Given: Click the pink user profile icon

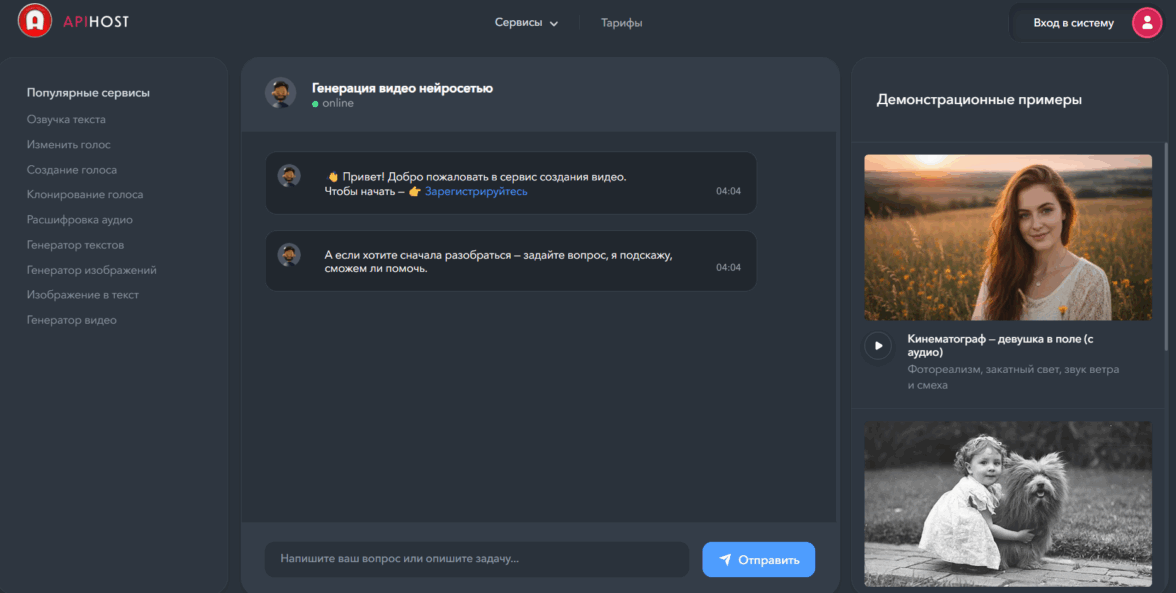Looking at the screenshot, I should pos(1146,22).
